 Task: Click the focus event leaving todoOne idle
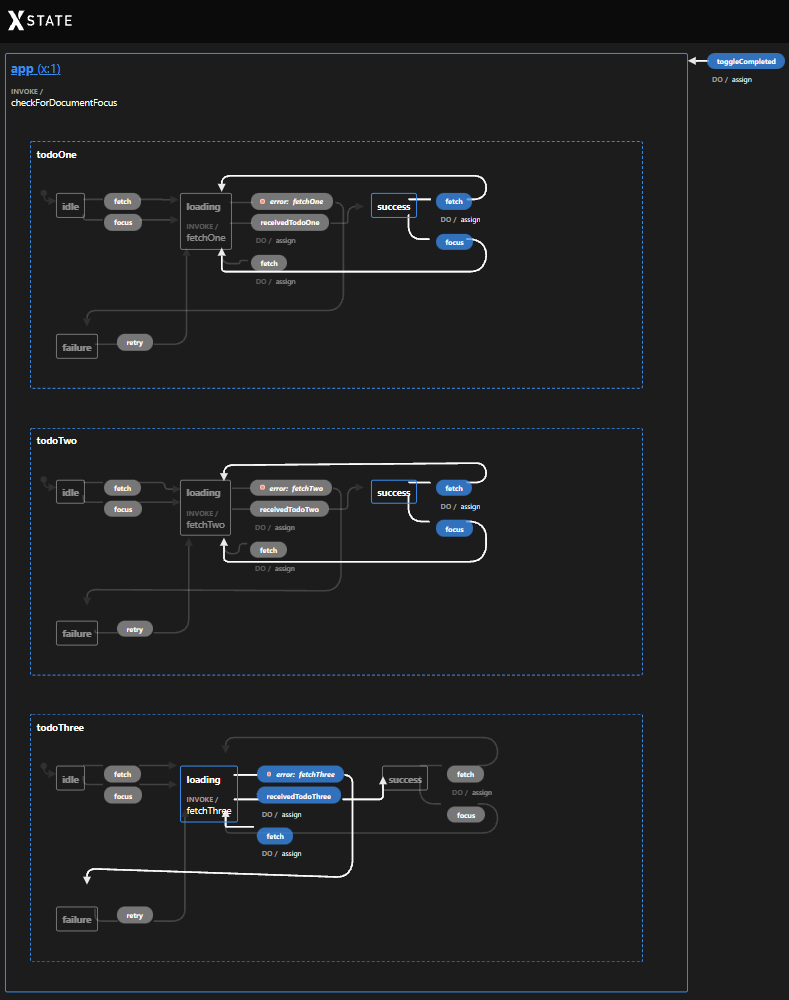coord(122,222)
